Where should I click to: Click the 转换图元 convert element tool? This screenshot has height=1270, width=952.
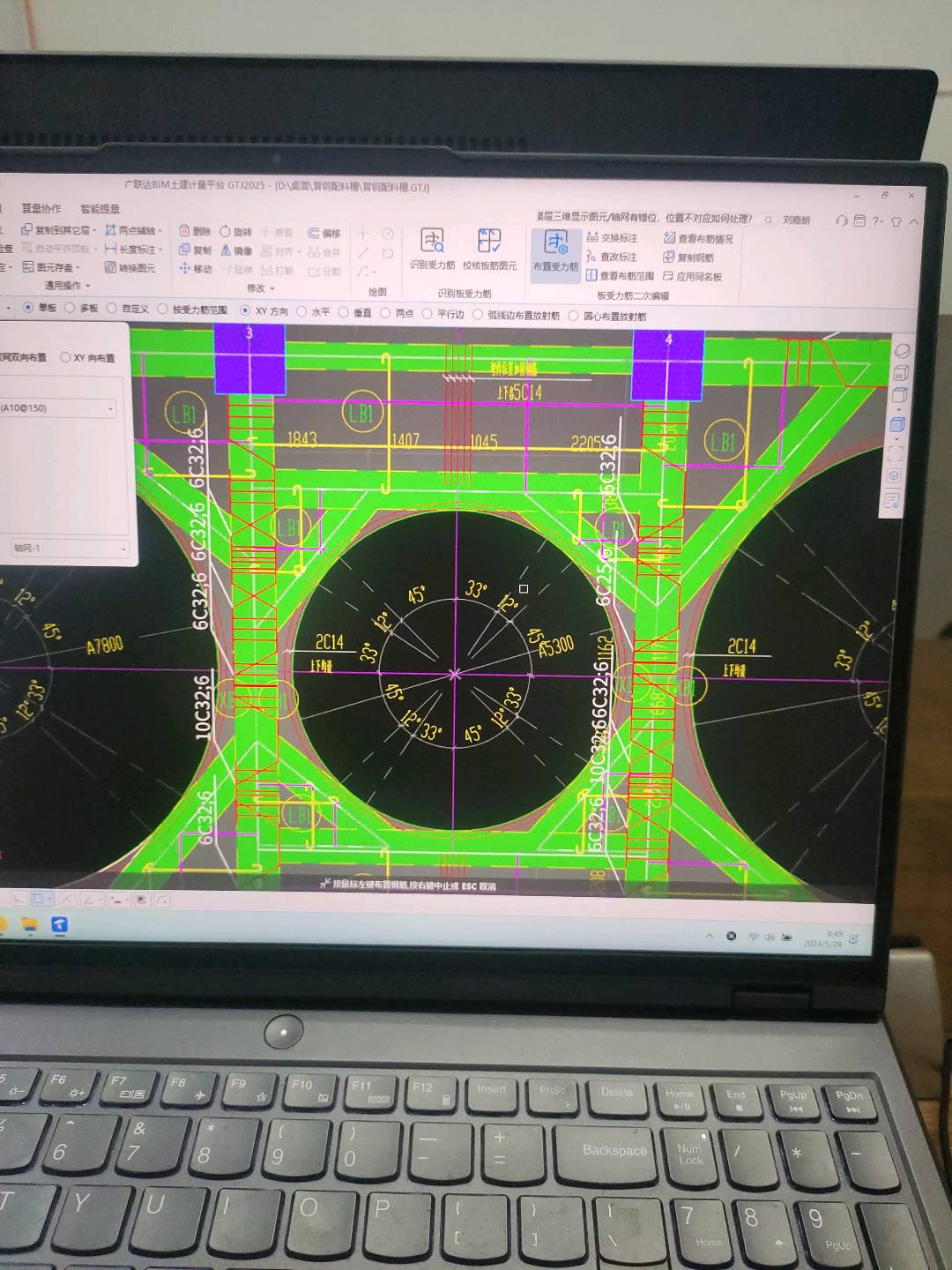tap(130, 268)
